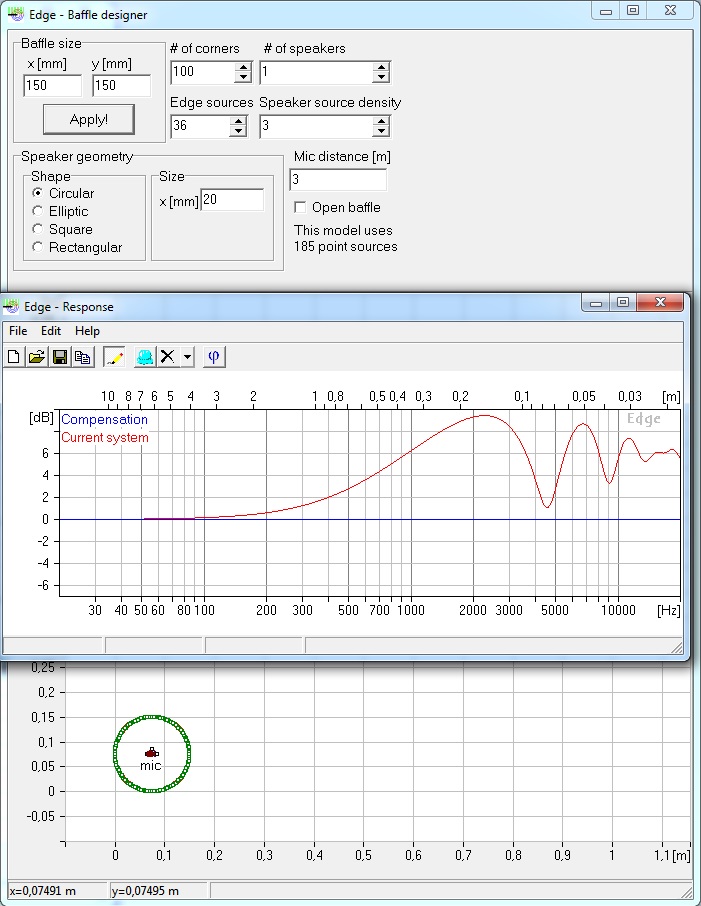Open the Help menu

[x=87, y=331]
